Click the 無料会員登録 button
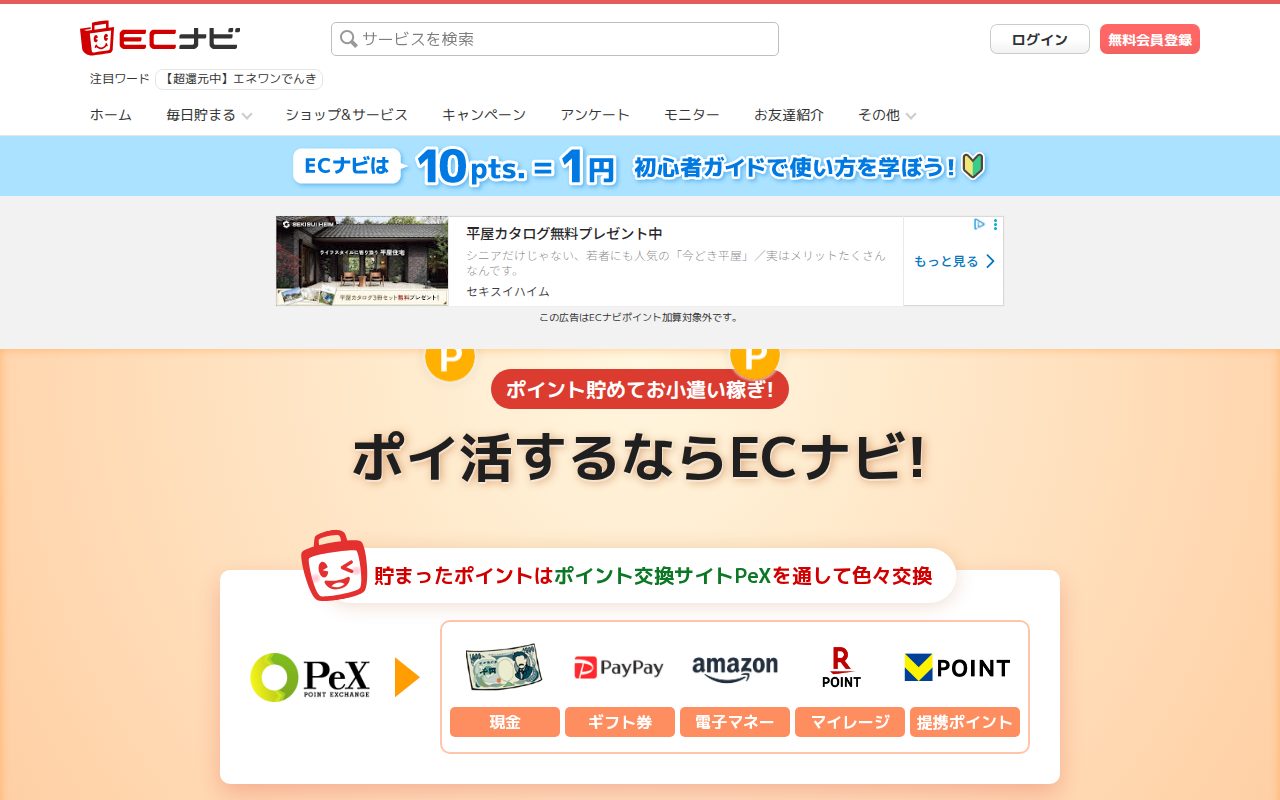Image resolution: width=1280 pixels, height=800 pixels. (x=1150, y=39)
